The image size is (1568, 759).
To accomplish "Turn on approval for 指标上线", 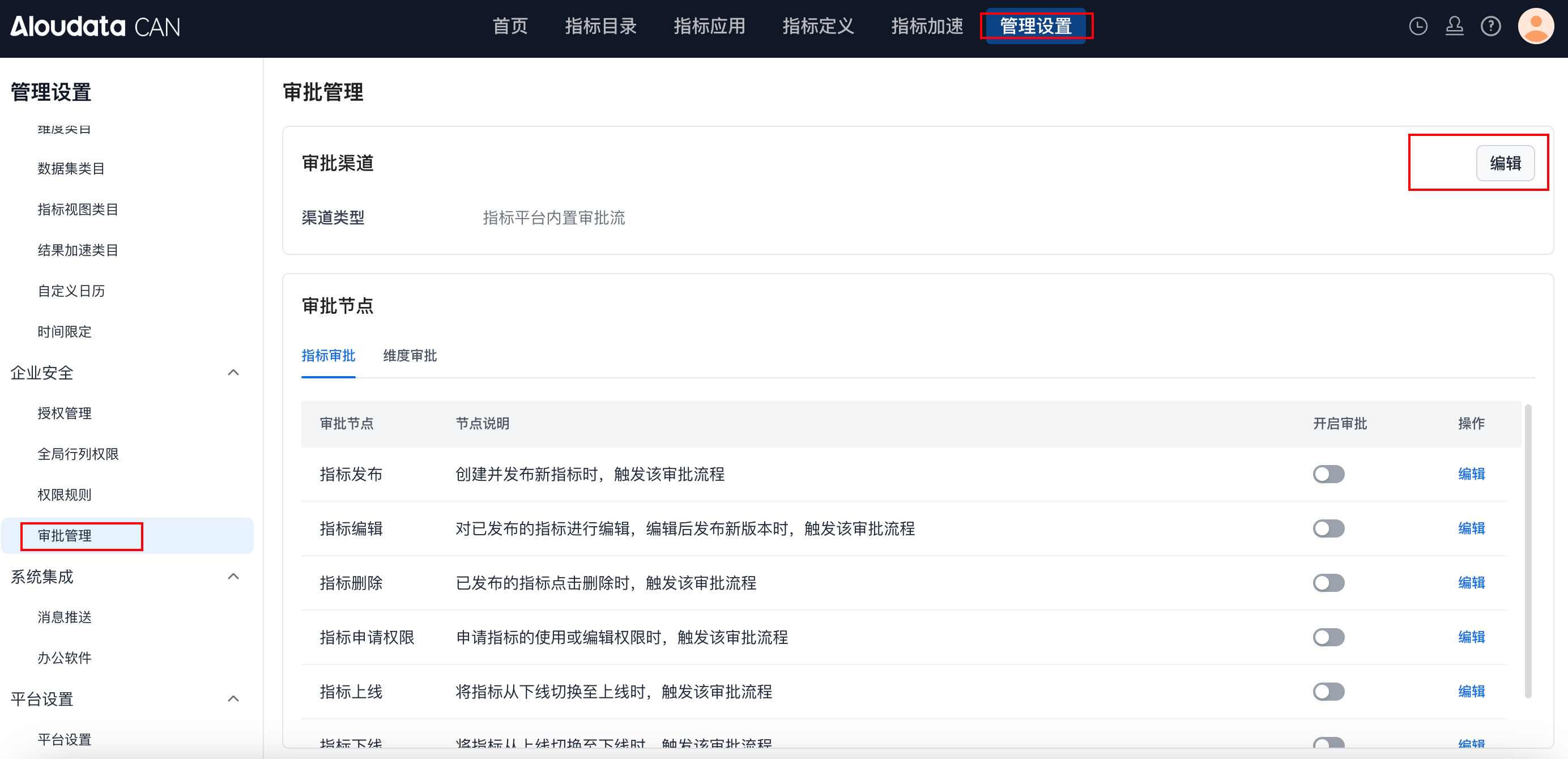I will (1328, 692).
